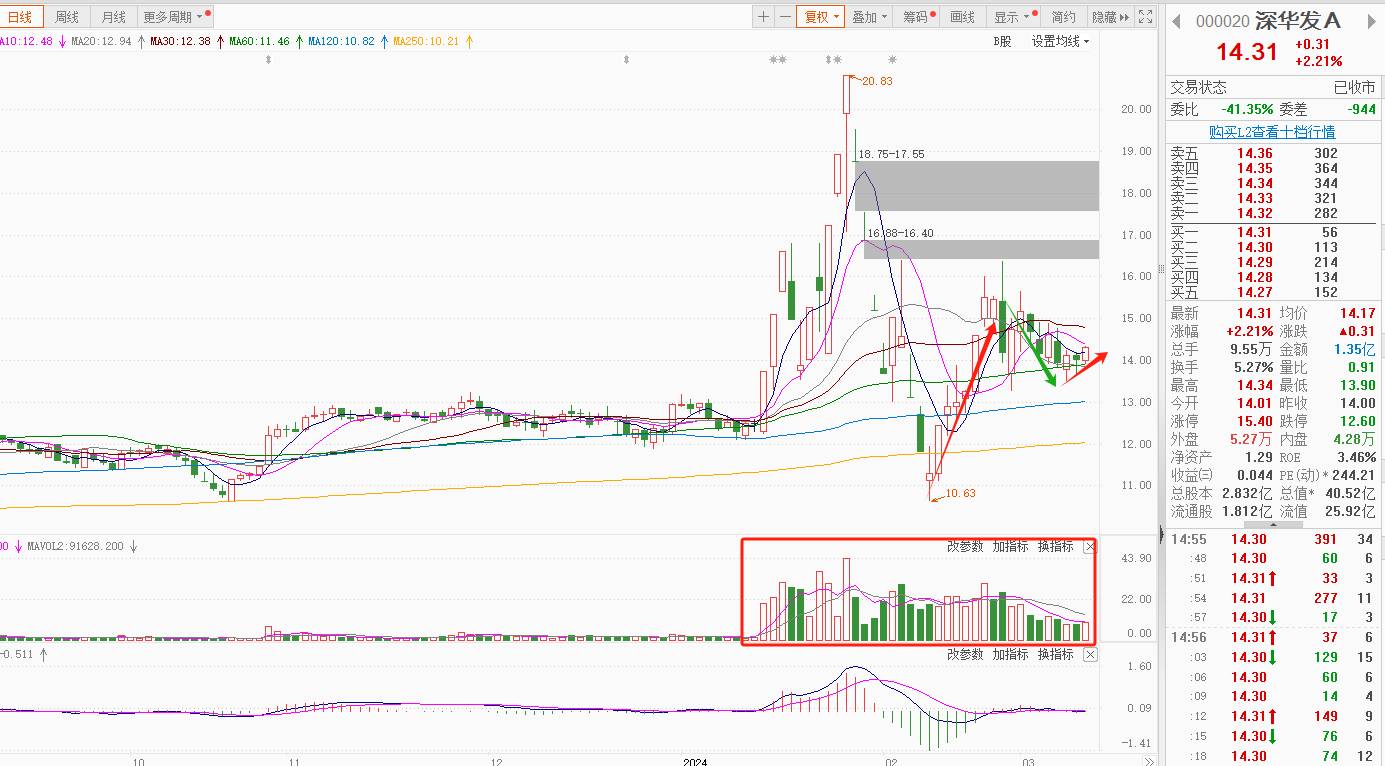This screenshot has height=766, width=1385.
Task: Activate 画线 drawing tools
Action: coord(962,17)
